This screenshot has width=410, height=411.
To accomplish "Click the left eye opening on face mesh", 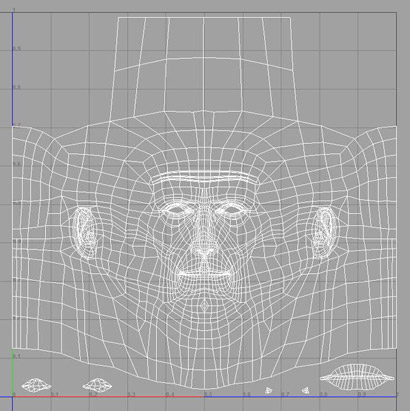I will click(x=177, y=210).
